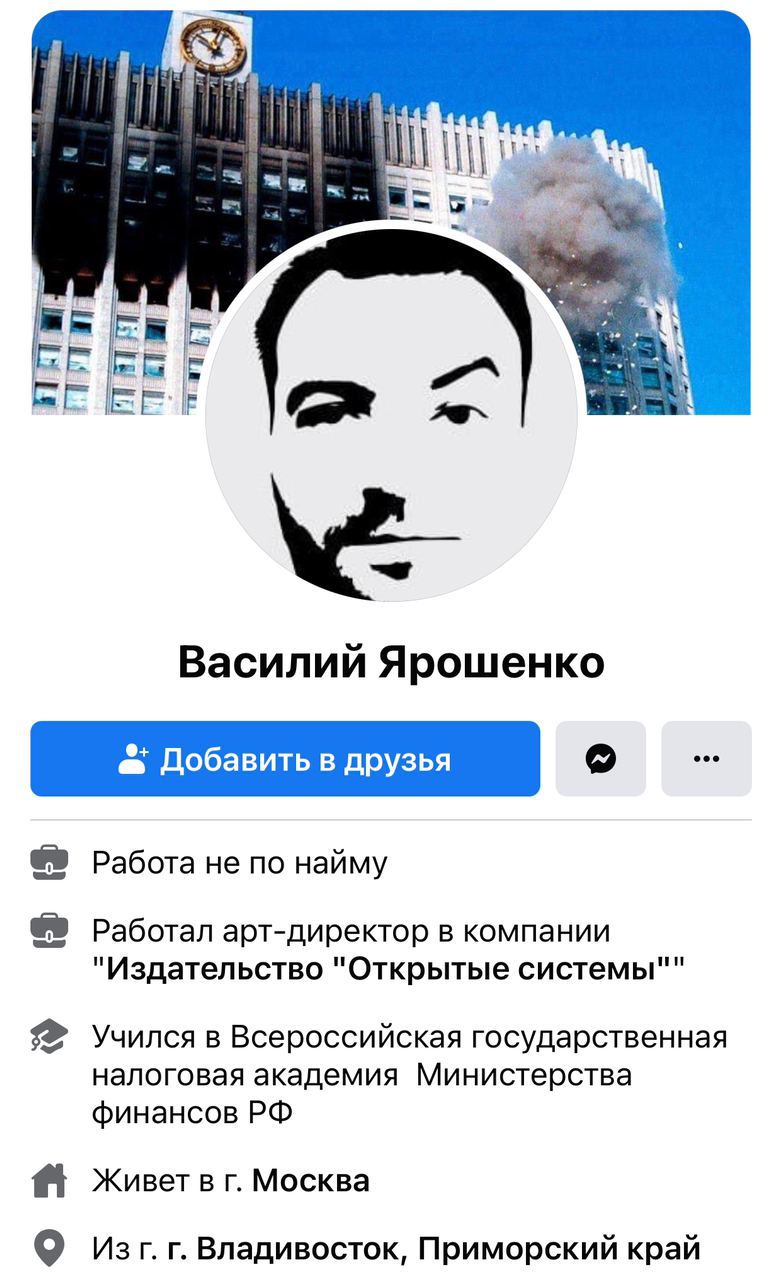Tap the Работал арт-директор в компании text

pyautogui.click(x=351, y=931)
